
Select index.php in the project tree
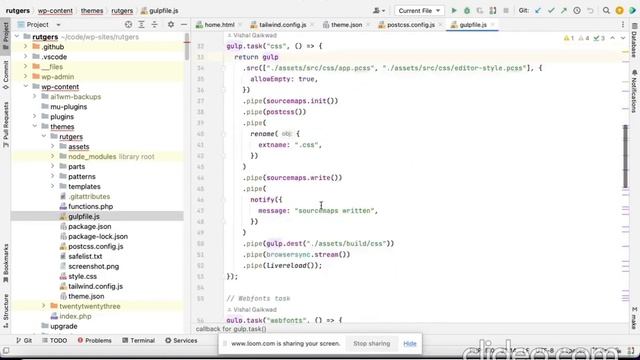click(75, 316)
